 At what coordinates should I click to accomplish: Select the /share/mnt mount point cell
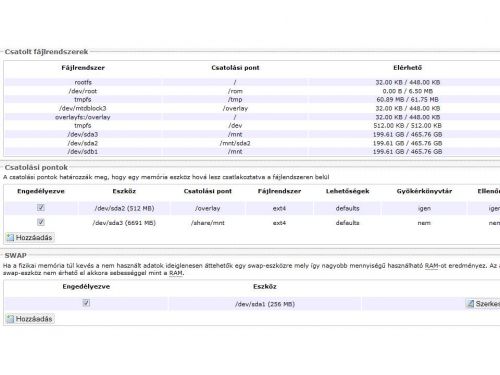[x=208, y=223]
